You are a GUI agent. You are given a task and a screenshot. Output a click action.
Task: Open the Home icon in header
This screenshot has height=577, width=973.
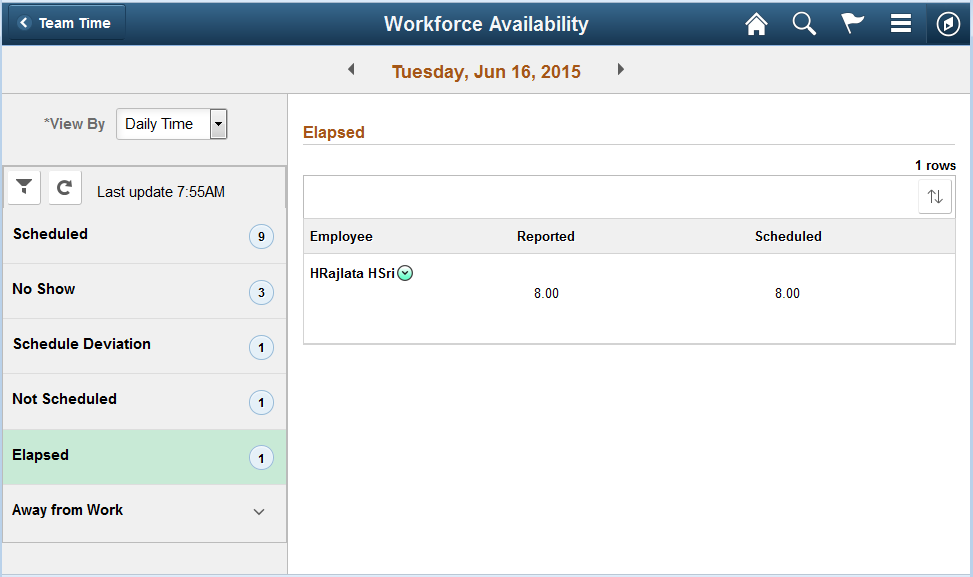coord(756,24)
